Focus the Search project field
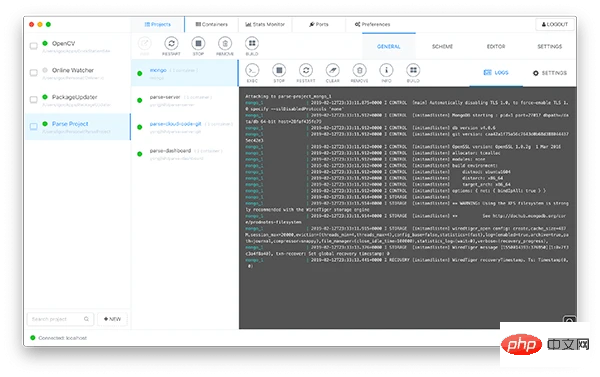600x377 pixels. 60,319
